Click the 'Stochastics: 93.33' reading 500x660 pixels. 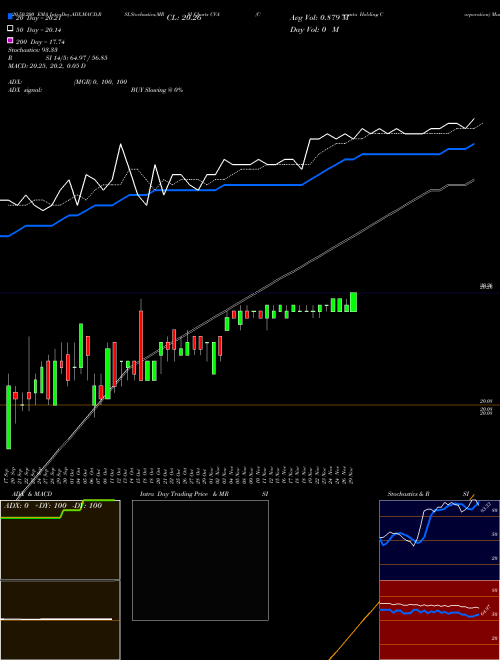pos(33,50)
